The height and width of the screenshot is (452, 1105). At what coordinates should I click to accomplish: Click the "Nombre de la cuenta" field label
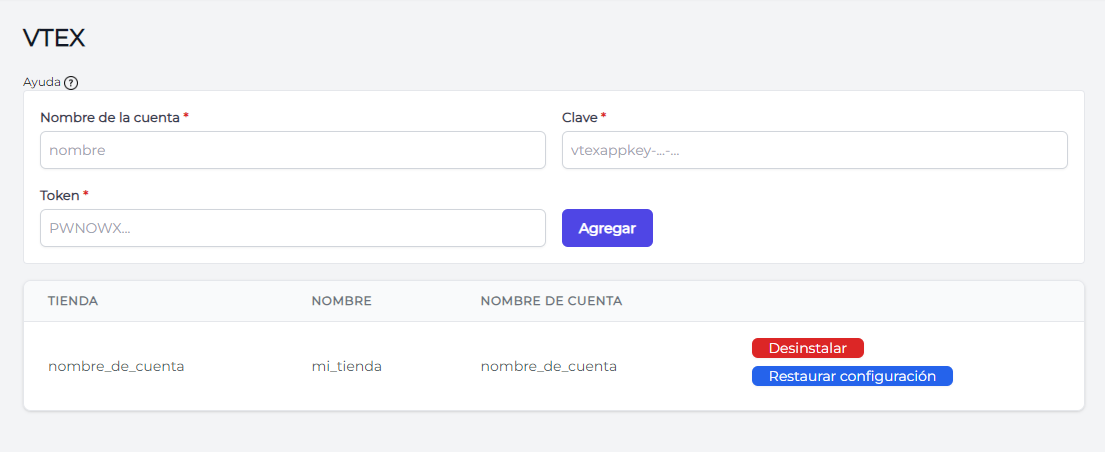(x=110, y=118)
